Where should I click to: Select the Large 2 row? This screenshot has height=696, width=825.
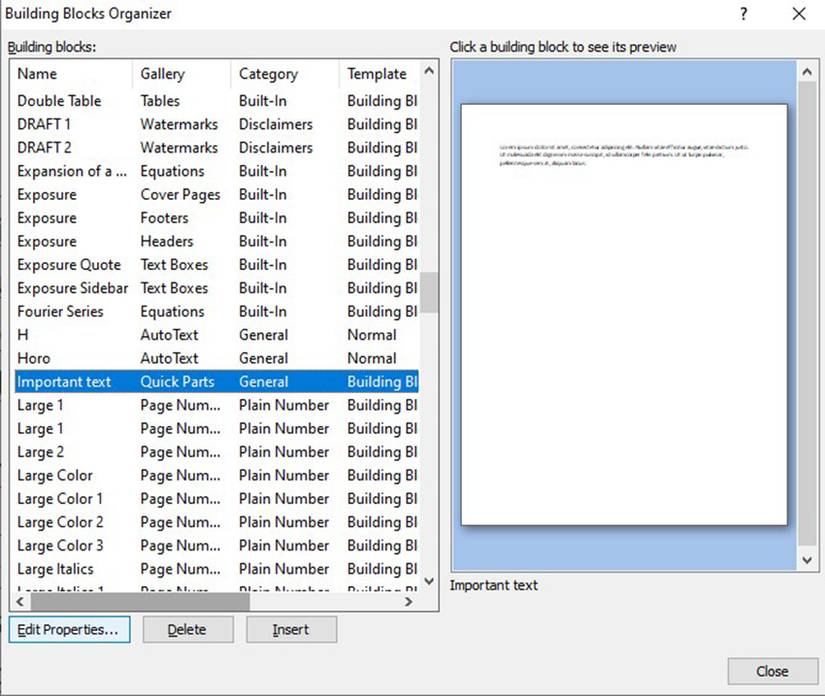point(217,452)
